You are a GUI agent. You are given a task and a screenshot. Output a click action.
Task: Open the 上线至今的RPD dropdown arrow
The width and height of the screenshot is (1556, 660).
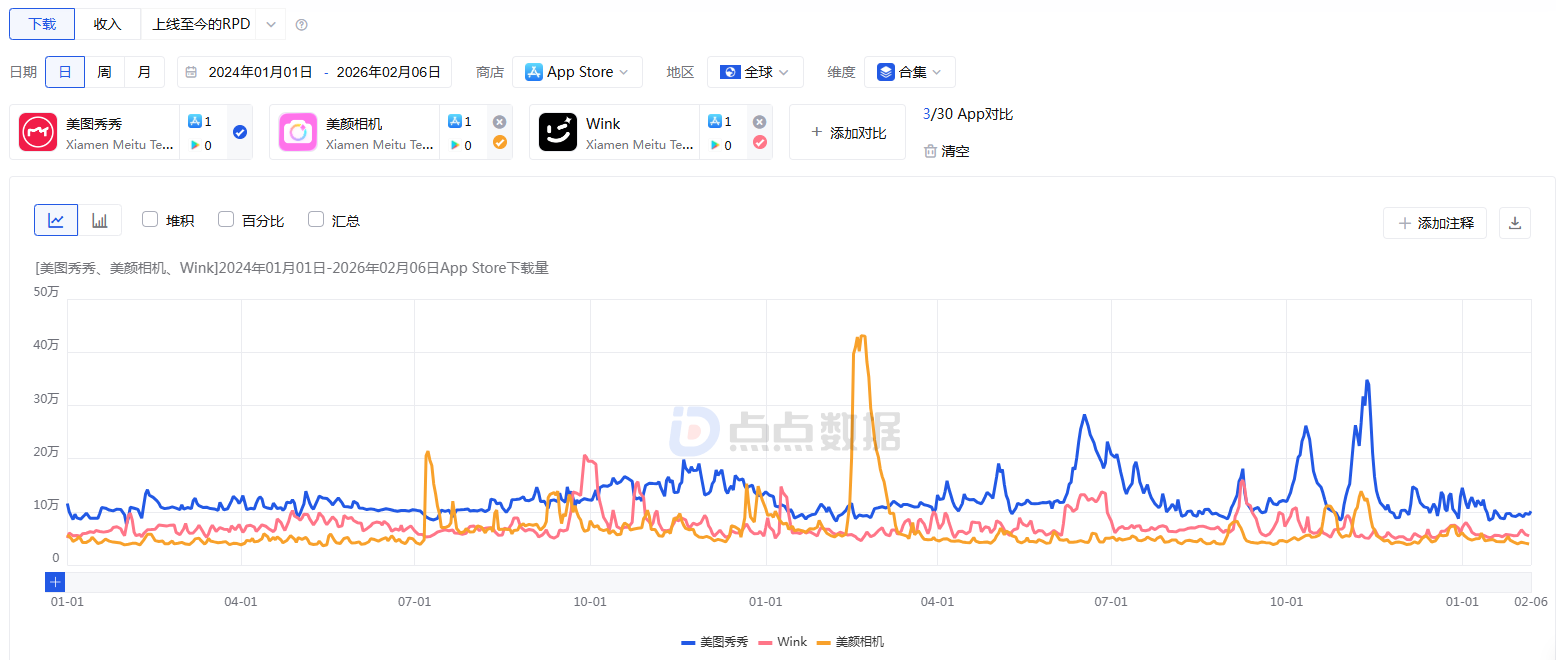click(270, 24)
